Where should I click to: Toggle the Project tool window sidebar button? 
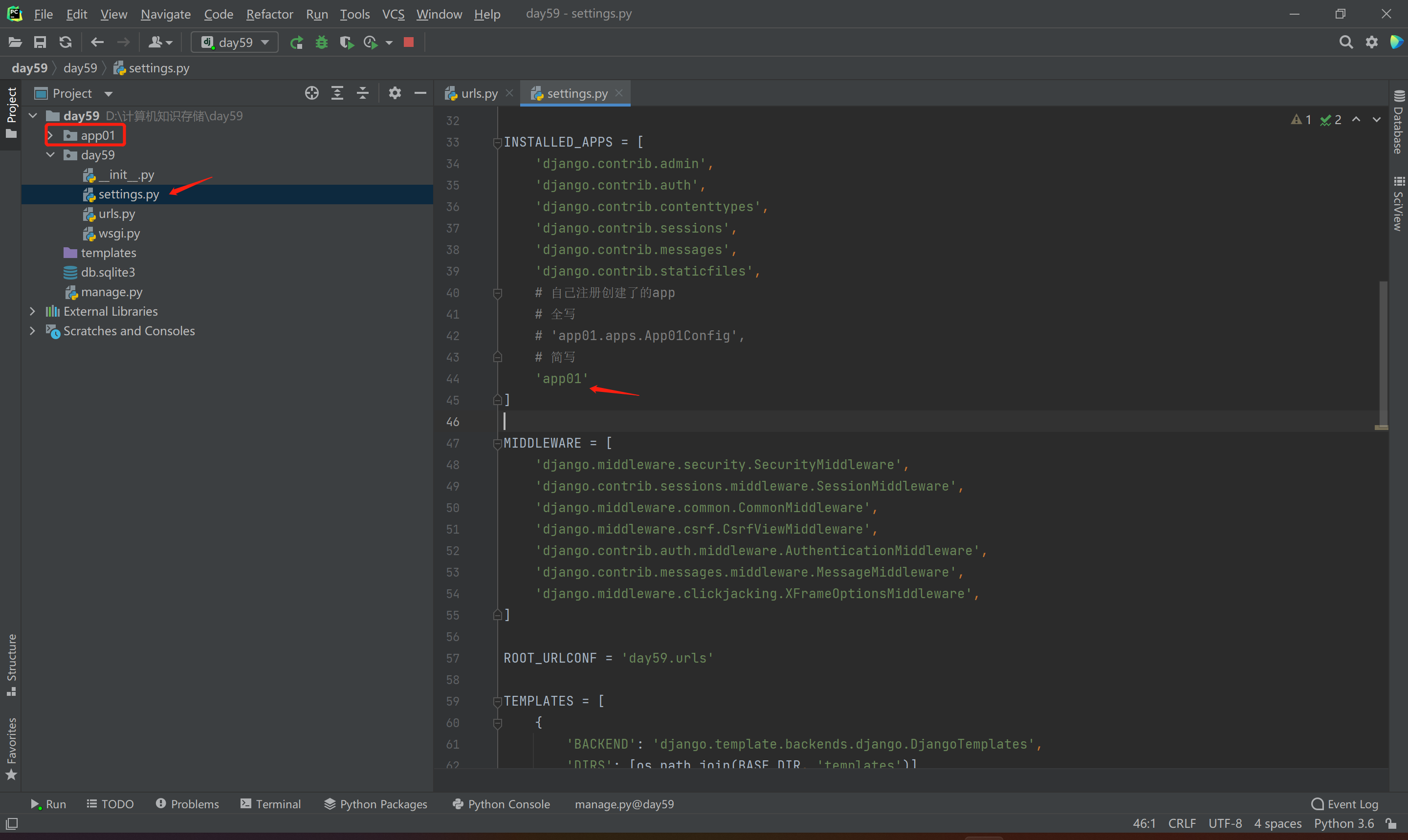11,113
